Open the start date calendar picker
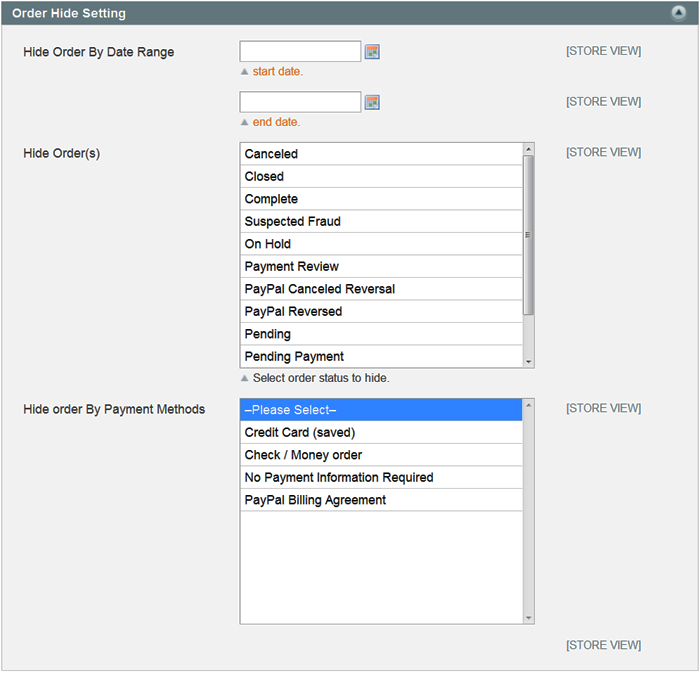 pos(372,52)
